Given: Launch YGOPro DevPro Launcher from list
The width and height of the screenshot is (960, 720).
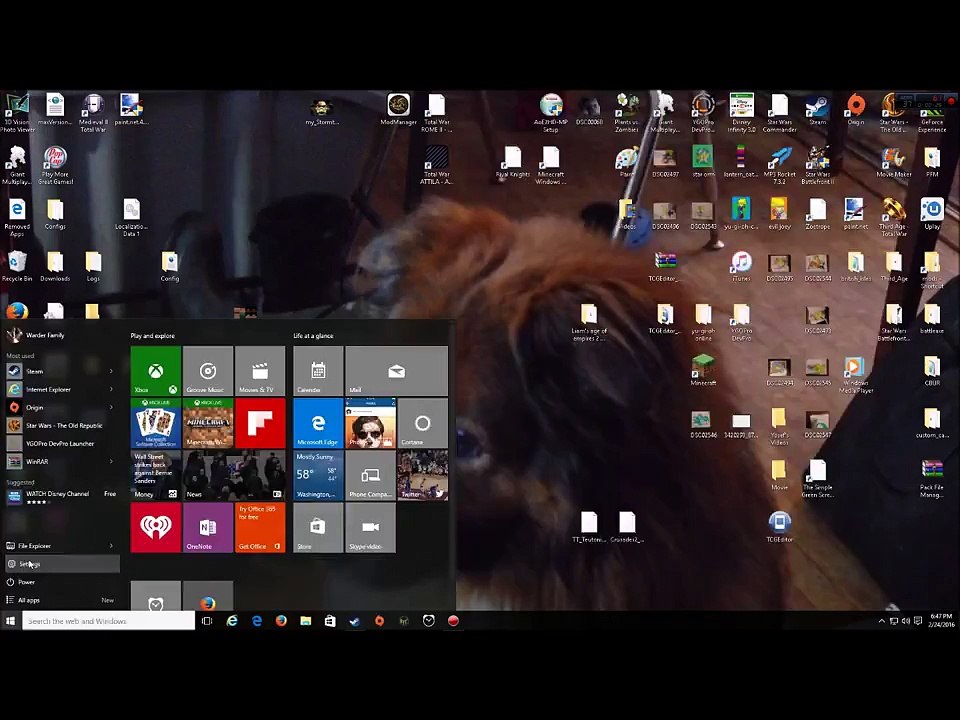Looking at the screenshot, I should pyautogui.click(x=62, y=443).
